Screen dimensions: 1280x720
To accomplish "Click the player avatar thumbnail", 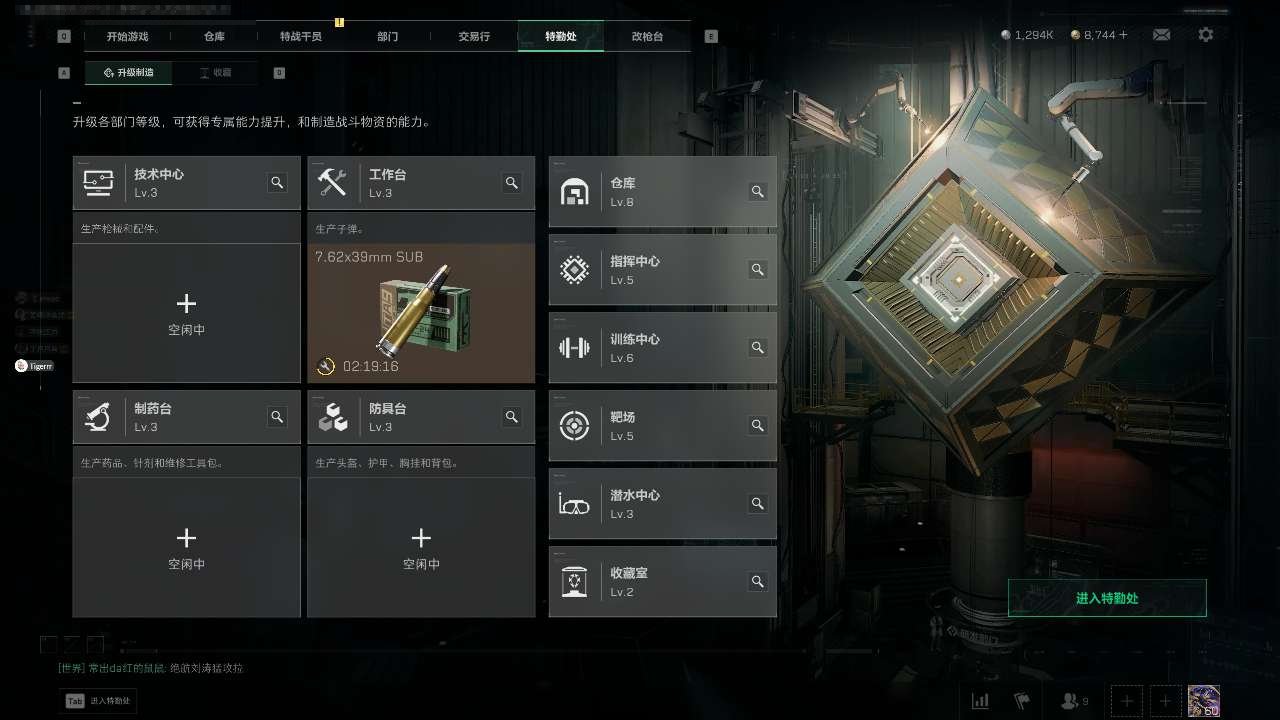I will (1203, 701).
